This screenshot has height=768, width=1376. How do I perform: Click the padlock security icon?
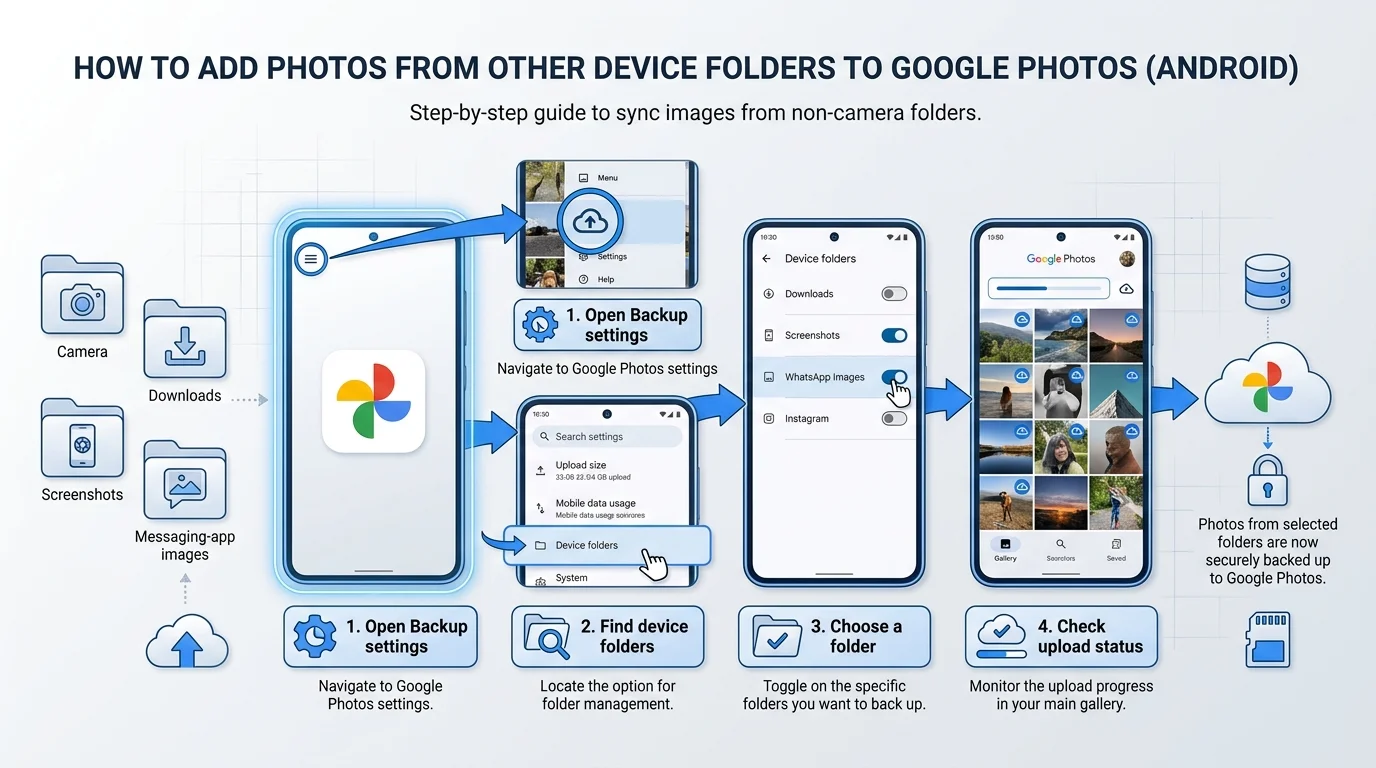tap(1267, 480)
